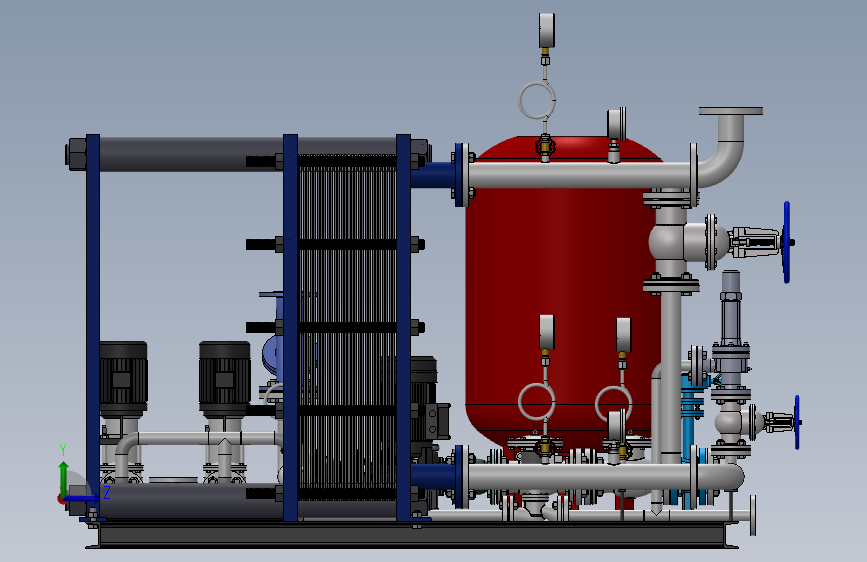Image resolution: width=867 pixels, height=562 pixels.
Task: Select the pump discharge manifold pipe
Action: coord(199,440)
